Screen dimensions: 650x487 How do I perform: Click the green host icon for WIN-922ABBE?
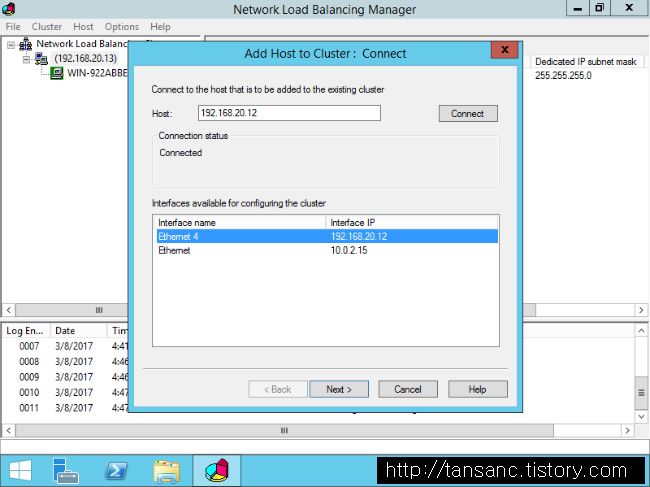[57, 73]
